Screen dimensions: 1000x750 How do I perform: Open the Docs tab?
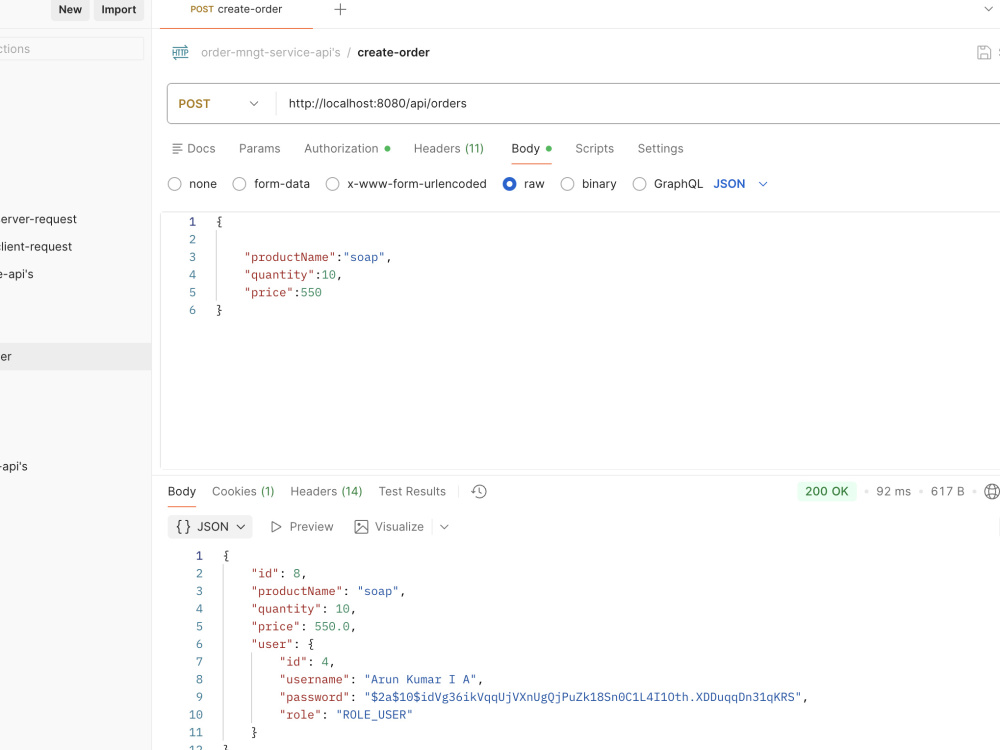(x=194, y=149)
